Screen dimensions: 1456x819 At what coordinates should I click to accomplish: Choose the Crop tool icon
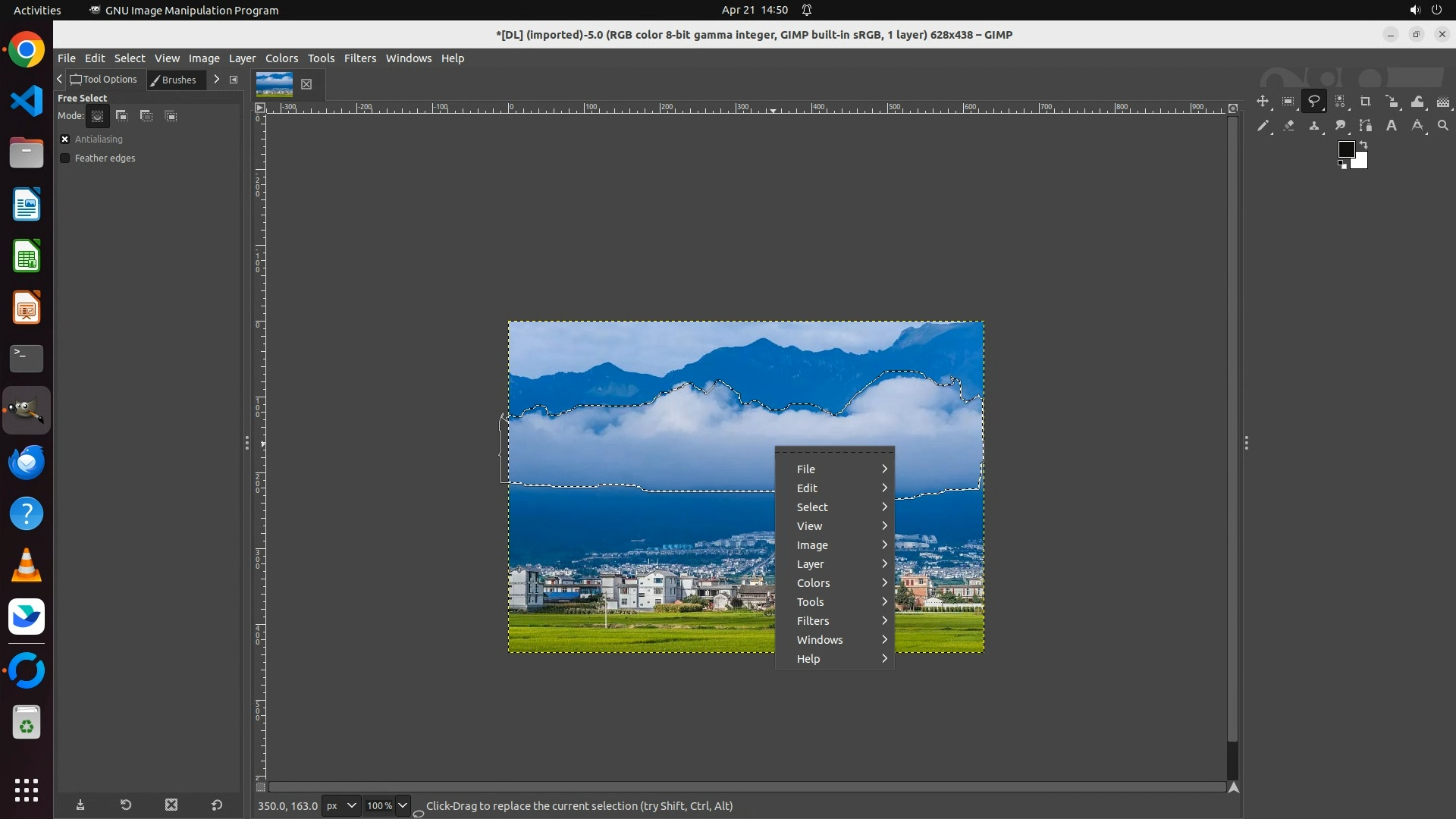point(1366,102)
